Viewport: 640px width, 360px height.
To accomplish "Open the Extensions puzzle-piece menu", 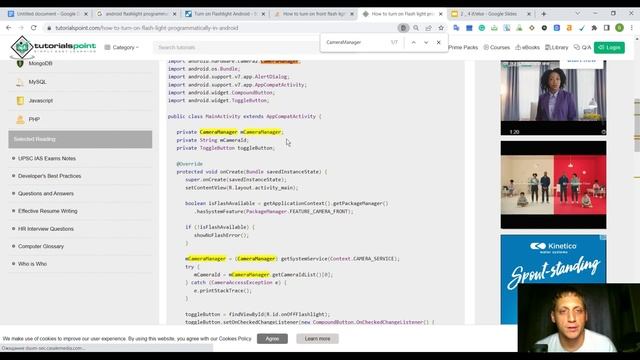I will pyautogui.click(x=594, y=28).
